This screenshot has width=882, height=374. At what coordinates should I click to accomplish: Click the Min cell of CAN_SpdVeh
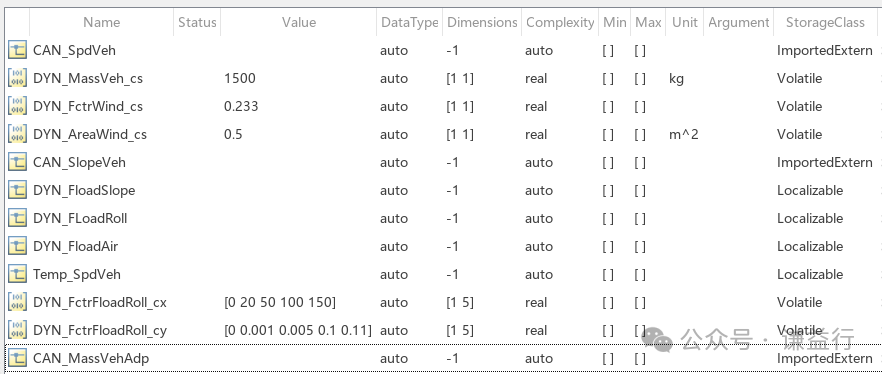[x=614, y=51]
